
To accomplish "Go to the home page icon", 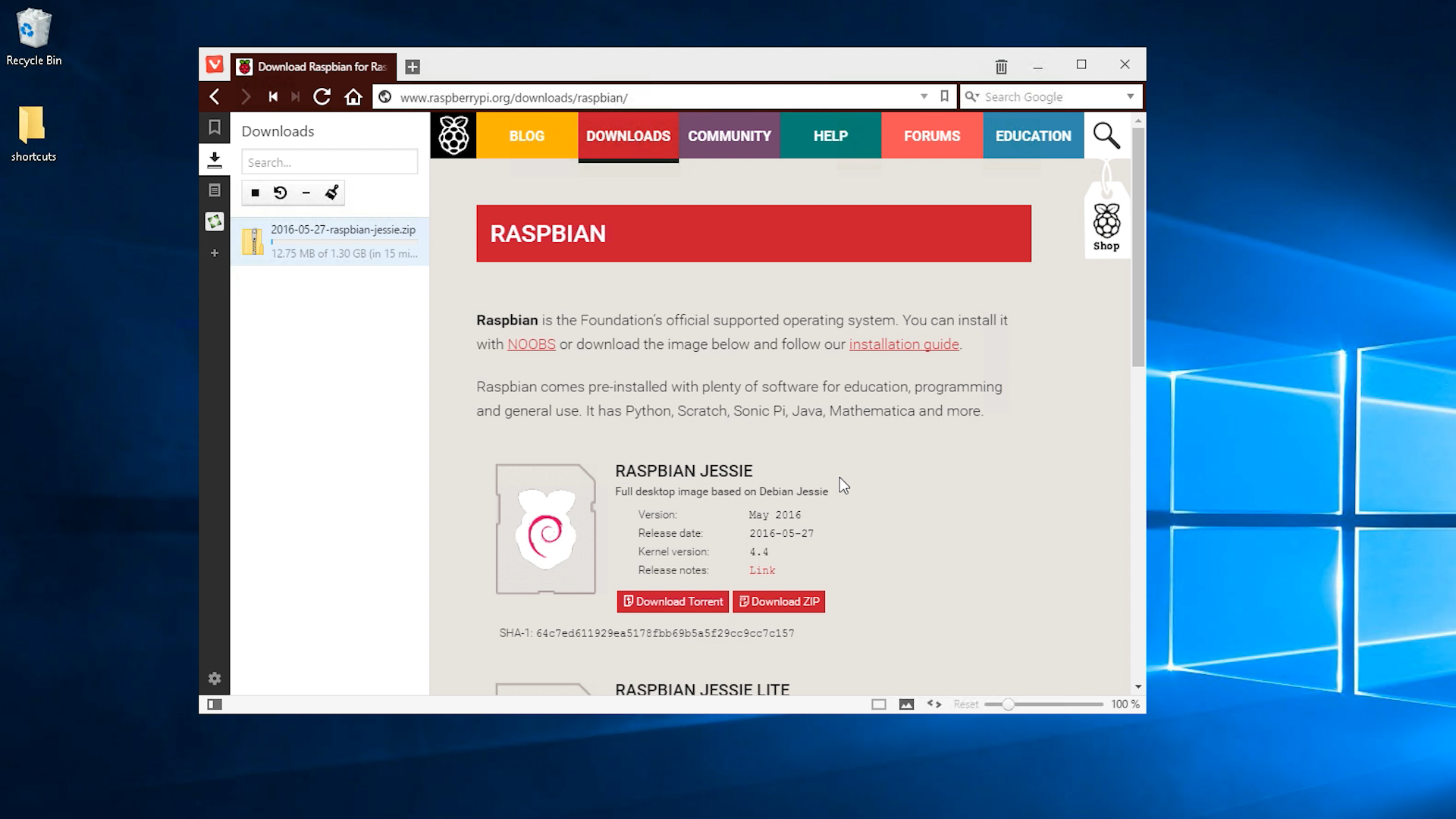I will tap(353, 97).
